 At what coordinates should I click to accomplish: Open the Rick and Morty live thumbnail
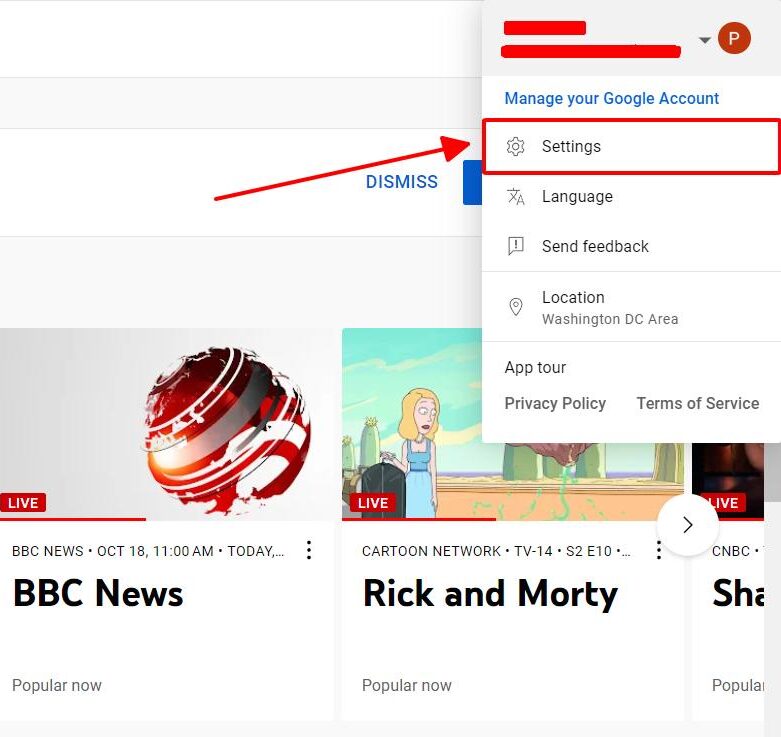[x=513, y=424]
